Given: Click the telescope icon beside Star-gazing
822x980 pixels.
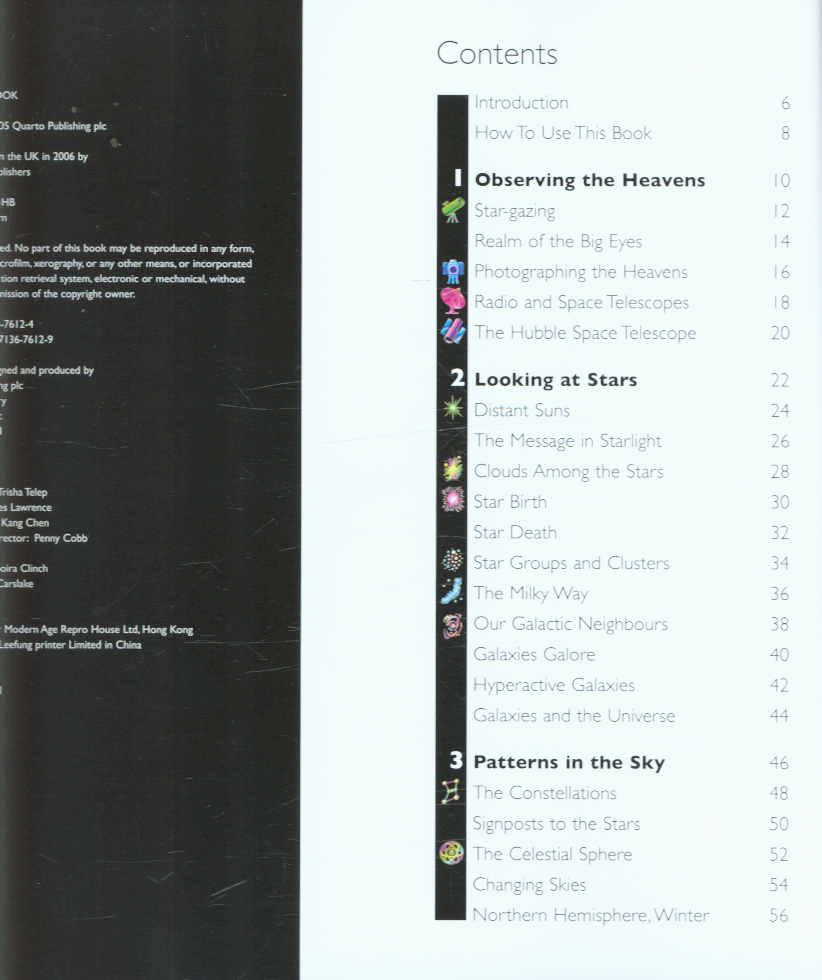Looking at the screenshot, I should (x=453, y=211).
